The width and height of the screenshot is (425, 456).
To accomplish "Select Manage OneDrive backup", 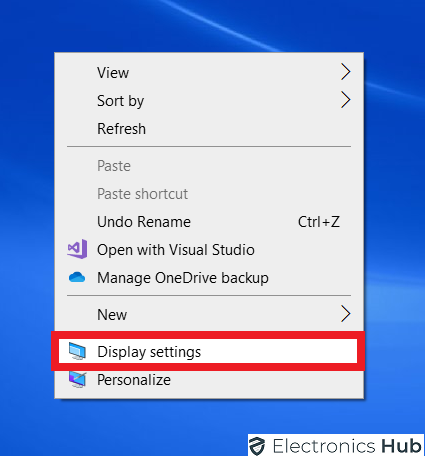I will pos(209,278).
